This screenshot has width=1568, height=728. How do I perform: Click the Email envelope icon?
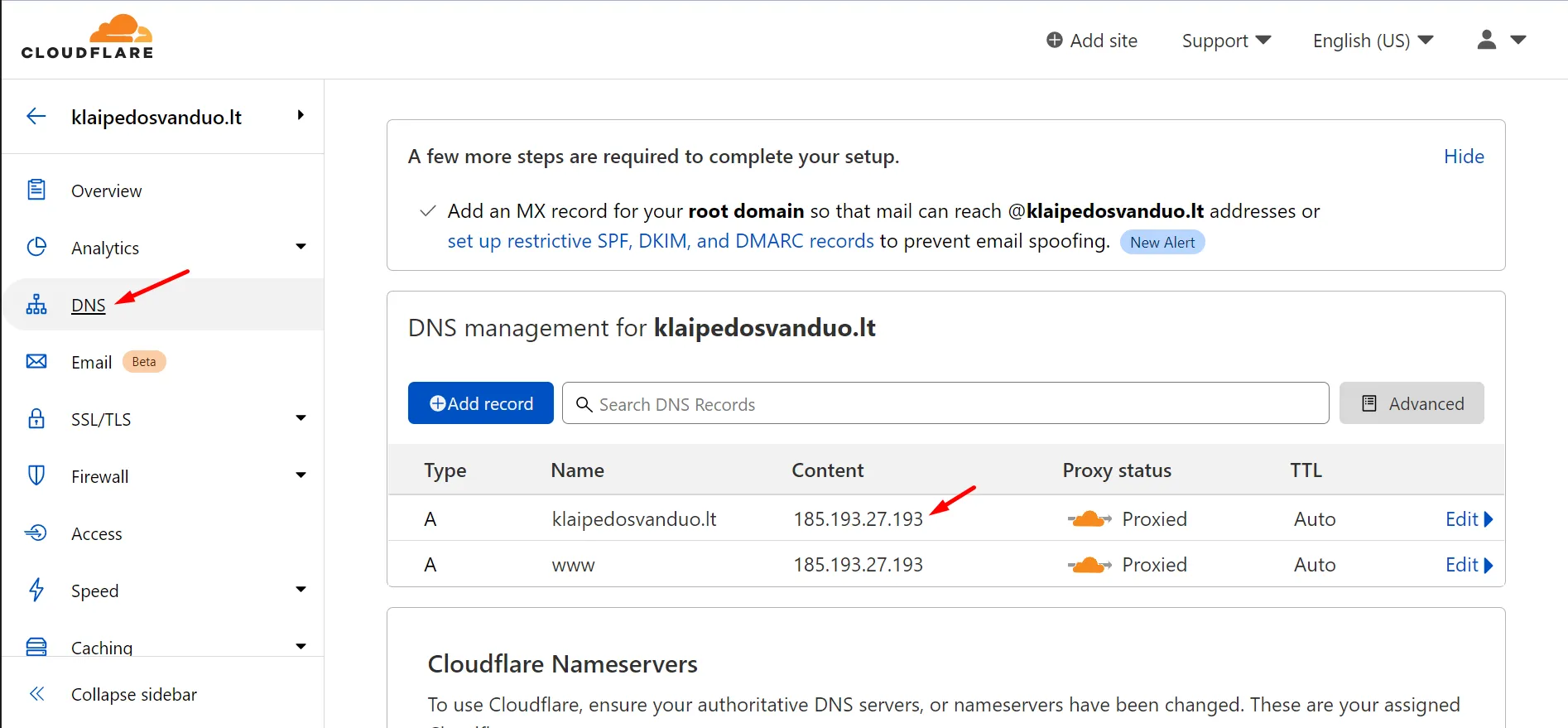36,361
